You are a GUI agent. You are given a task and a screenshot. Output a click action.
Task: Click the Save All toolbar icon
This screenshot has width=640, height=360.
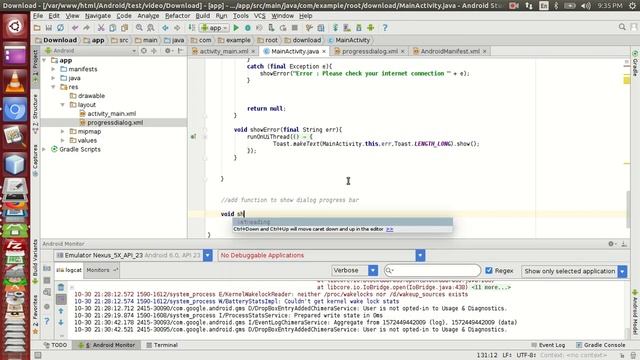coord(49,28)
